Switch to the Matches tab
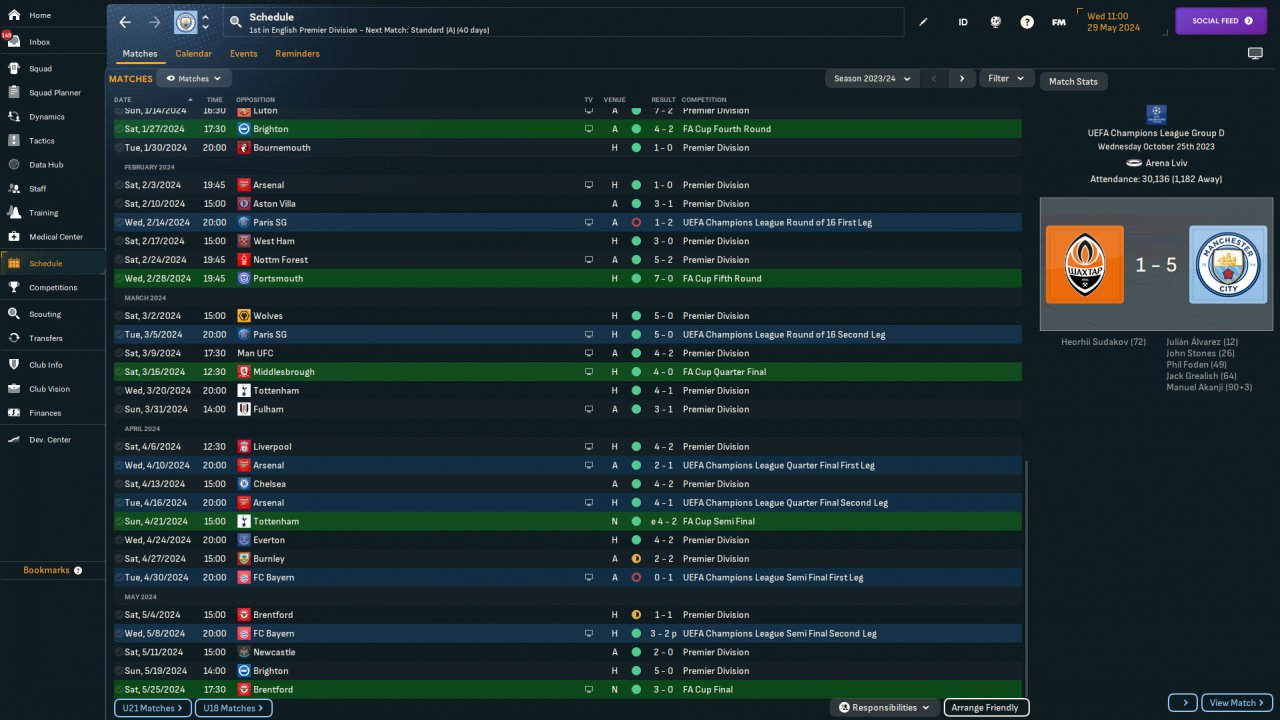The image size is (1280, 720). (140, 54)
